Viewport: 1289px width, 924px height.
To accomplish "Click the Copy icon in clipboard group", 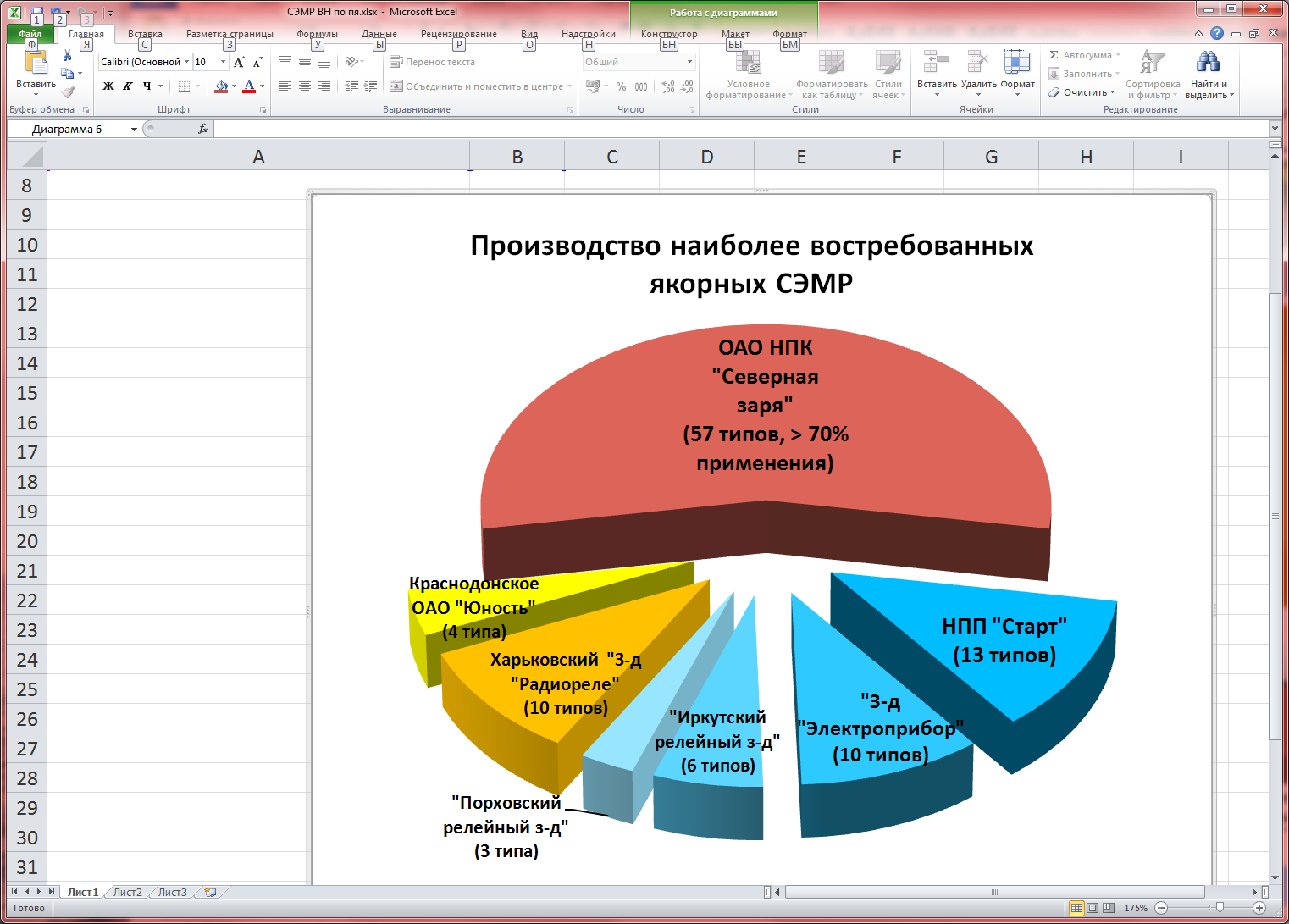I will [x=67, y=74].
